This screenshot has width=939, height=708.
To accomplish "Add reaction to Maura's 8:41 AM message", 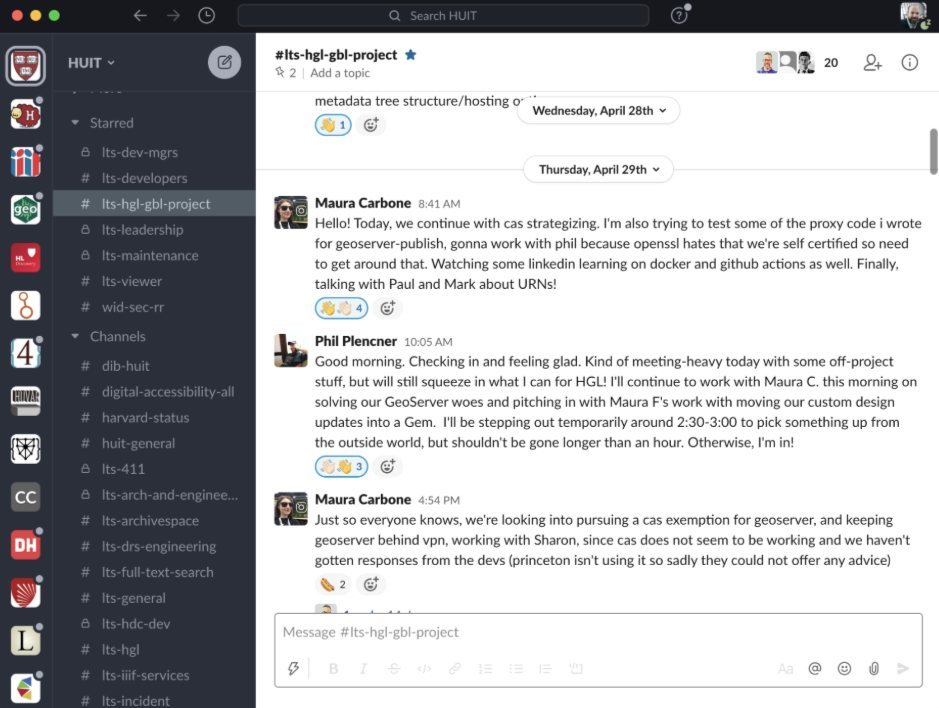I will point(387,308).
